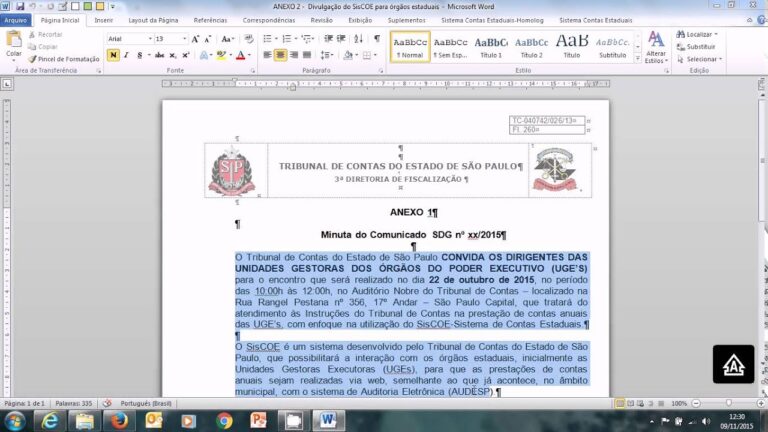Click the spelling check icon in the status bar

point(107,404)
